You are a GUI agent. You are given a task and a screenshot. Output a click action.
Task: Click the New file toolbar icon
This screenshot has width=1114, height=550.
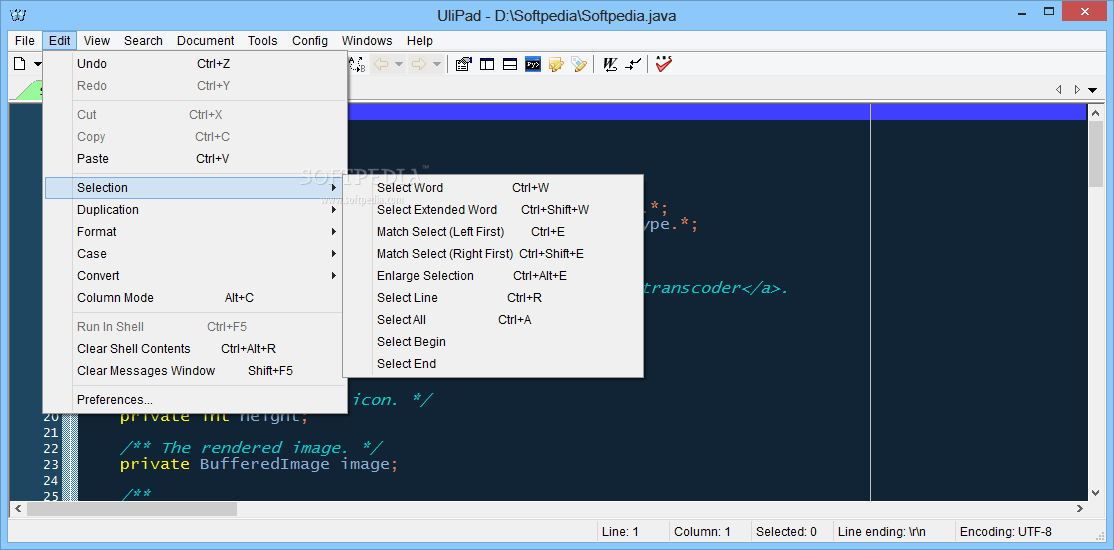(x=20, y=64)
